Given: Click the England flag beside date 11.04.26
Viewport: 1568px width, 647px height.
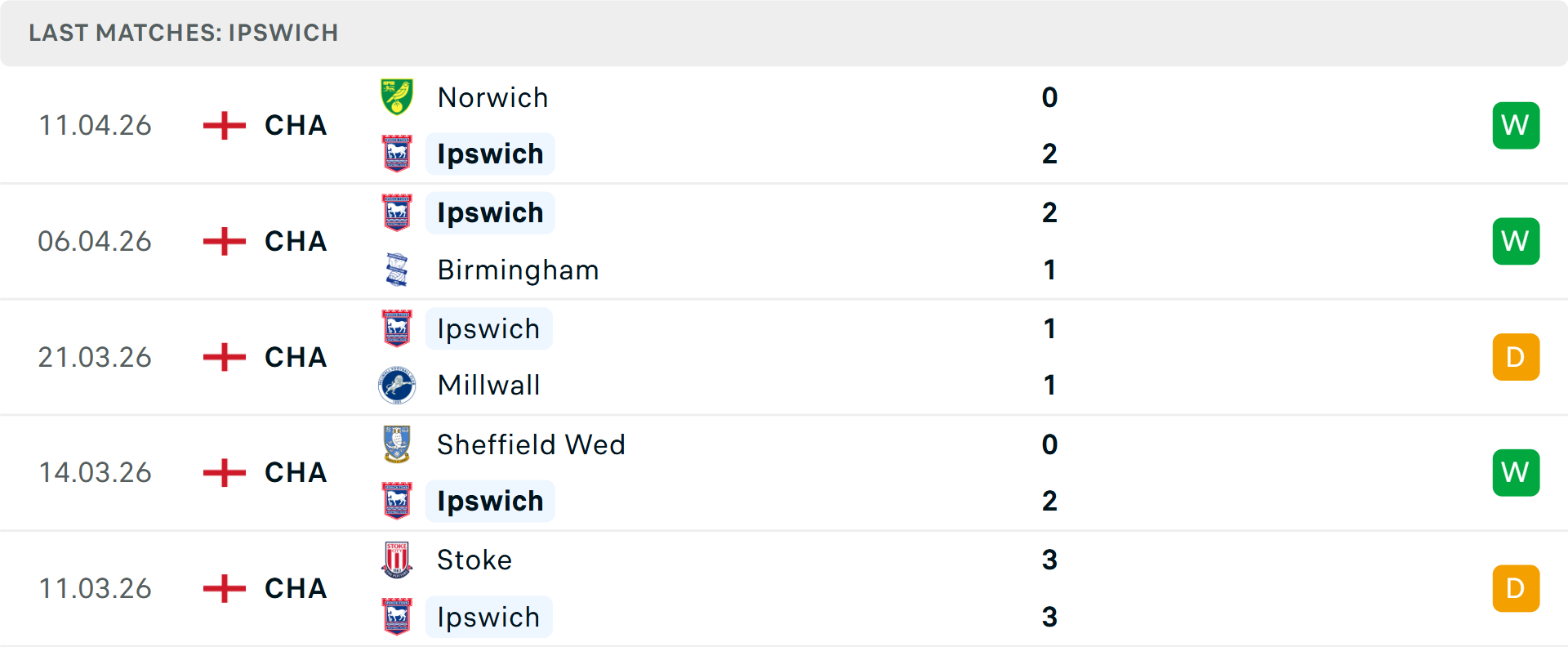Looking at the screenshot, I should [x=223, y=125].
